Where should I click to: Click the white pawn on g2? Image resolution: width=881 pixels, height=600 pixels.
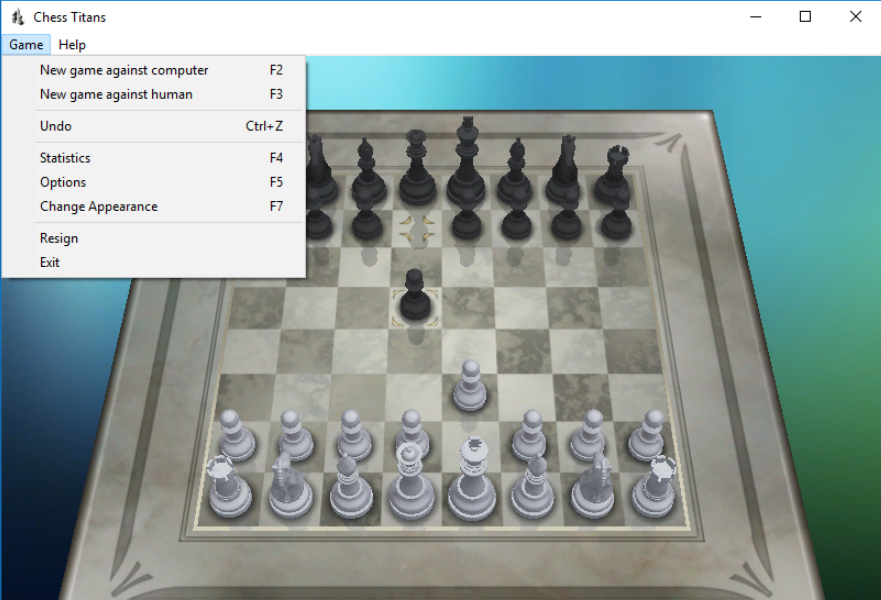coord(589,435)
